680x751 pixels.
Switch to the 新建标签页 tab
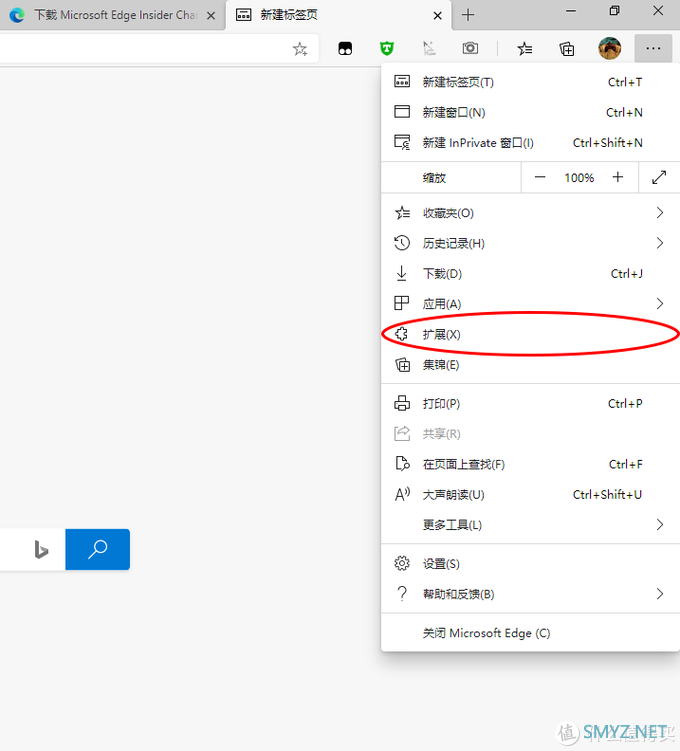(x=339, y=15)
